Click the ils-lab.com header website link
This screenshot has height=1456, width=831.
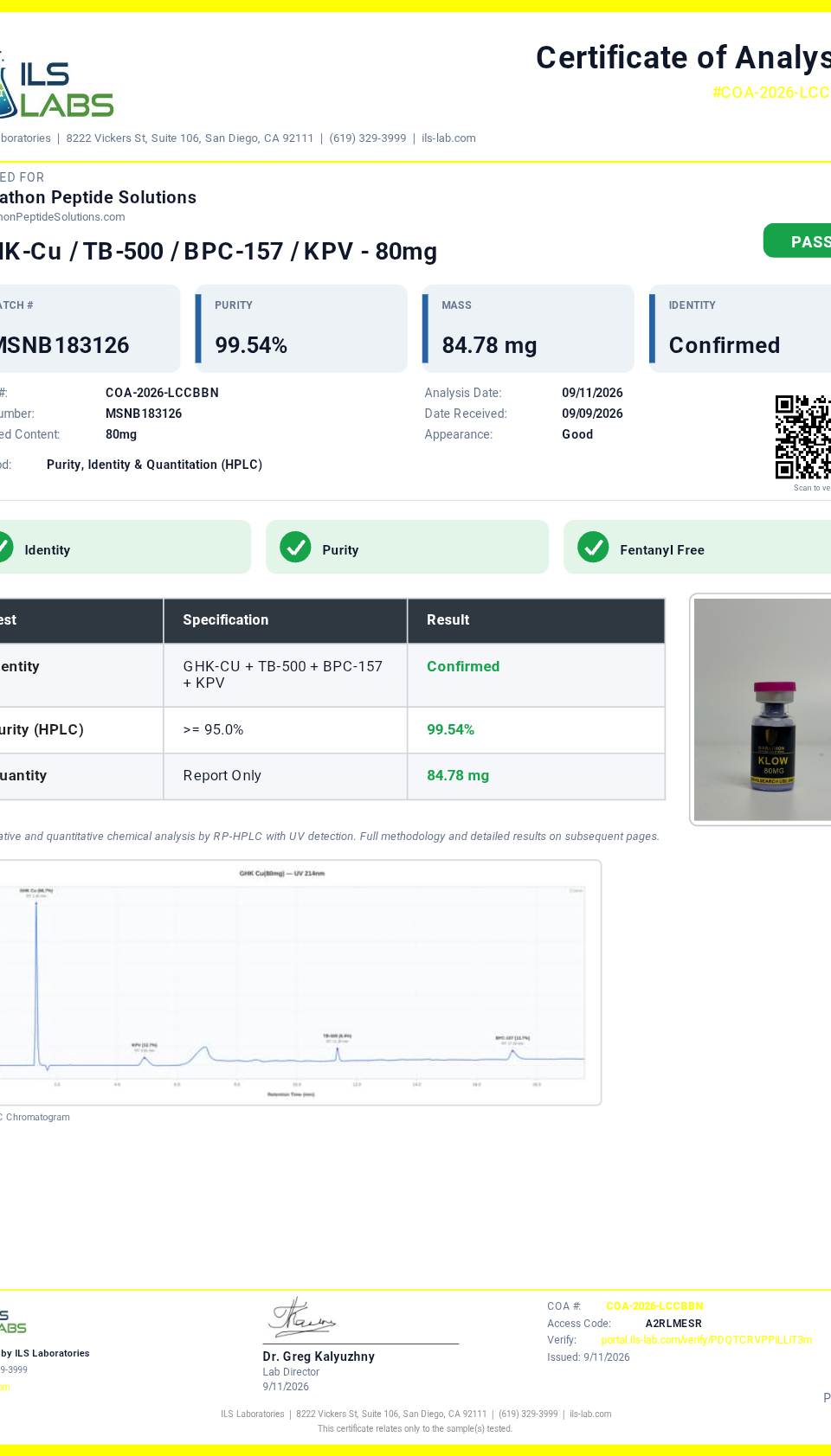point(448,138)
